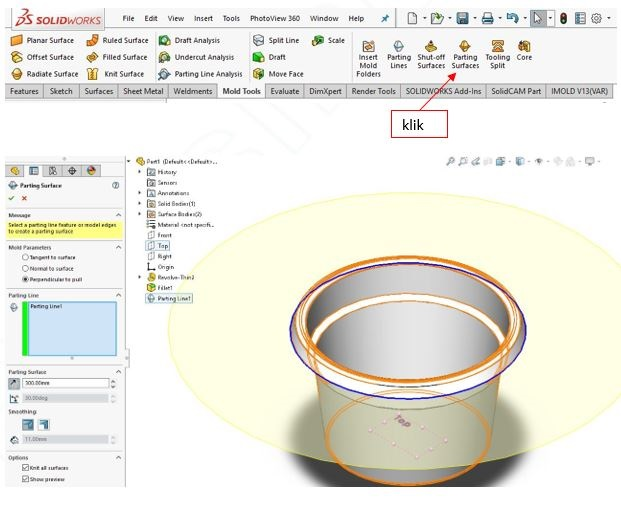621x524 pixels.
Task: Open the Draft Analysis tool
Action: [x=190, y=40]
